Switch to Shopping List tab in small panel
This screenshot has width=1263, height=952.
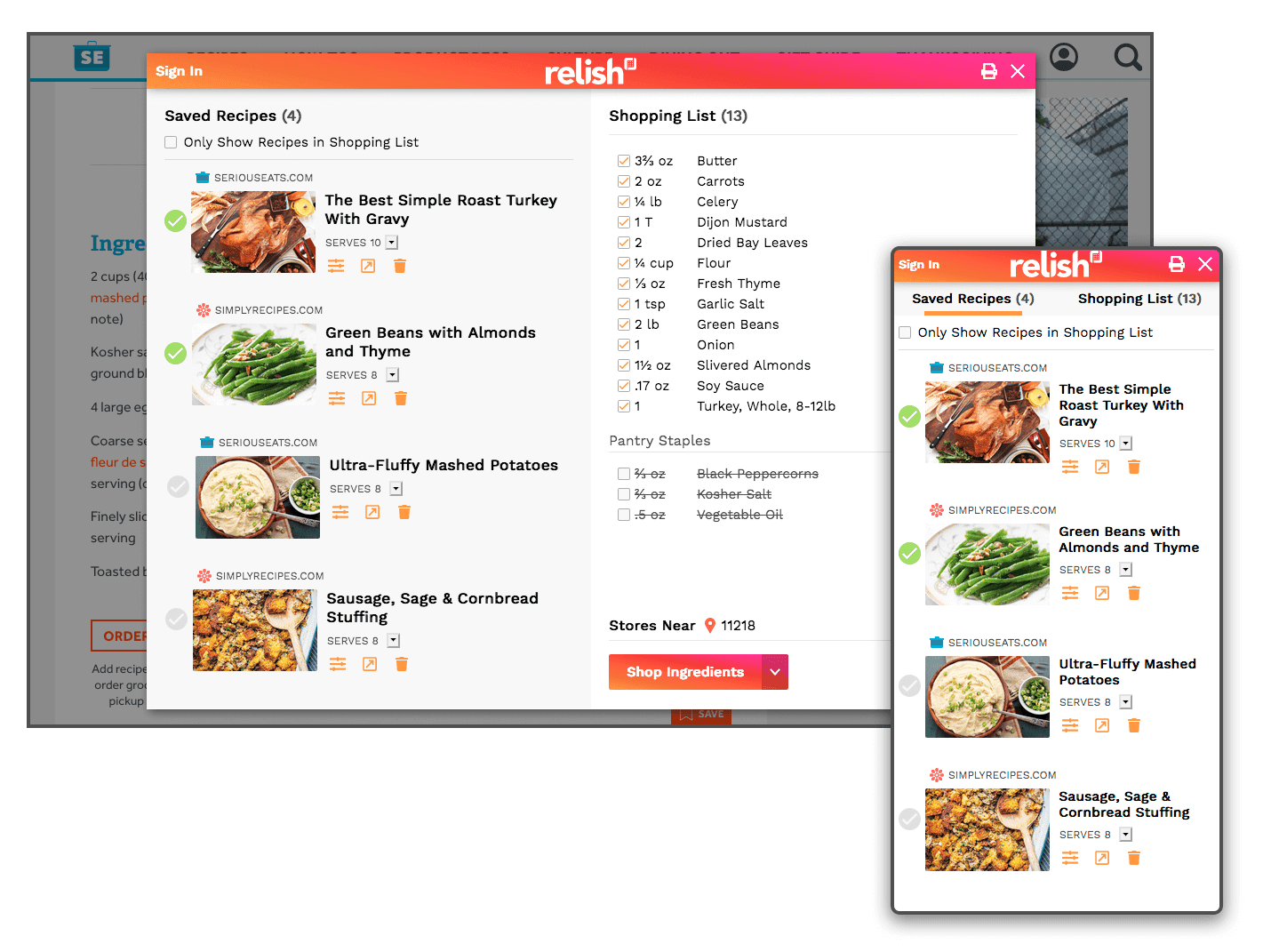1139,299
